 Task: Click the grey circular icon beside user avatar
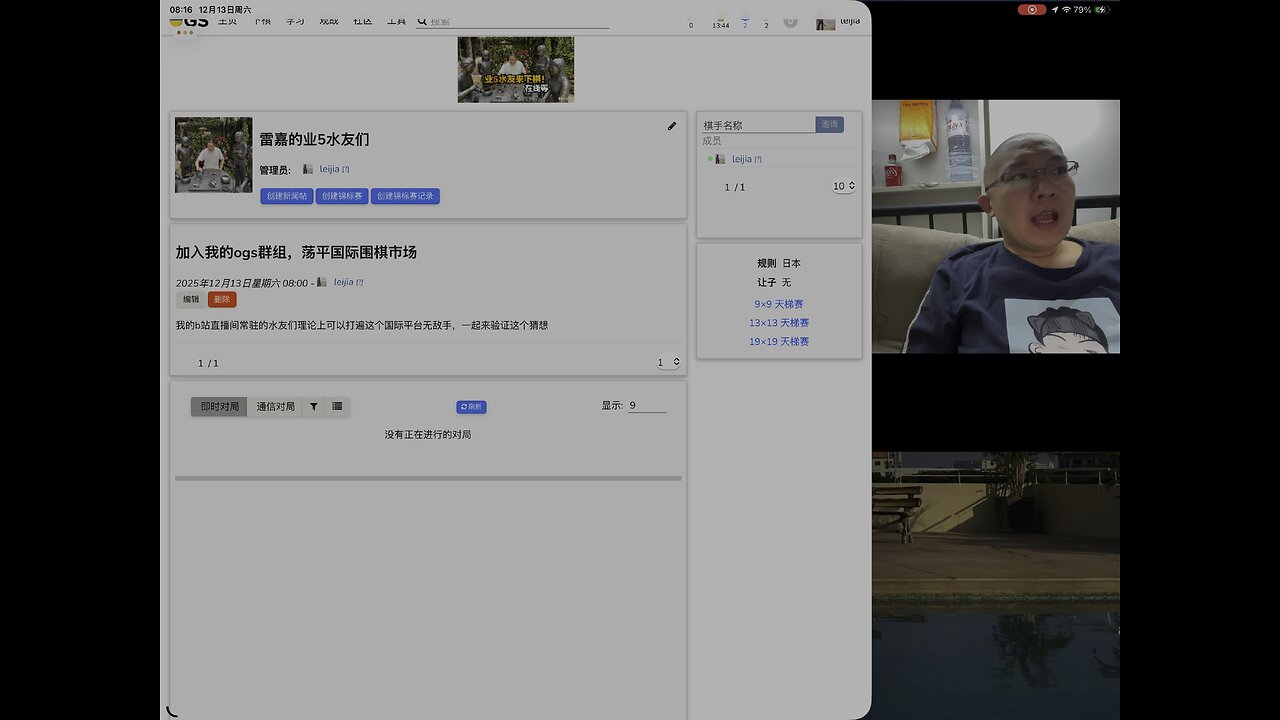coord(791,21)
